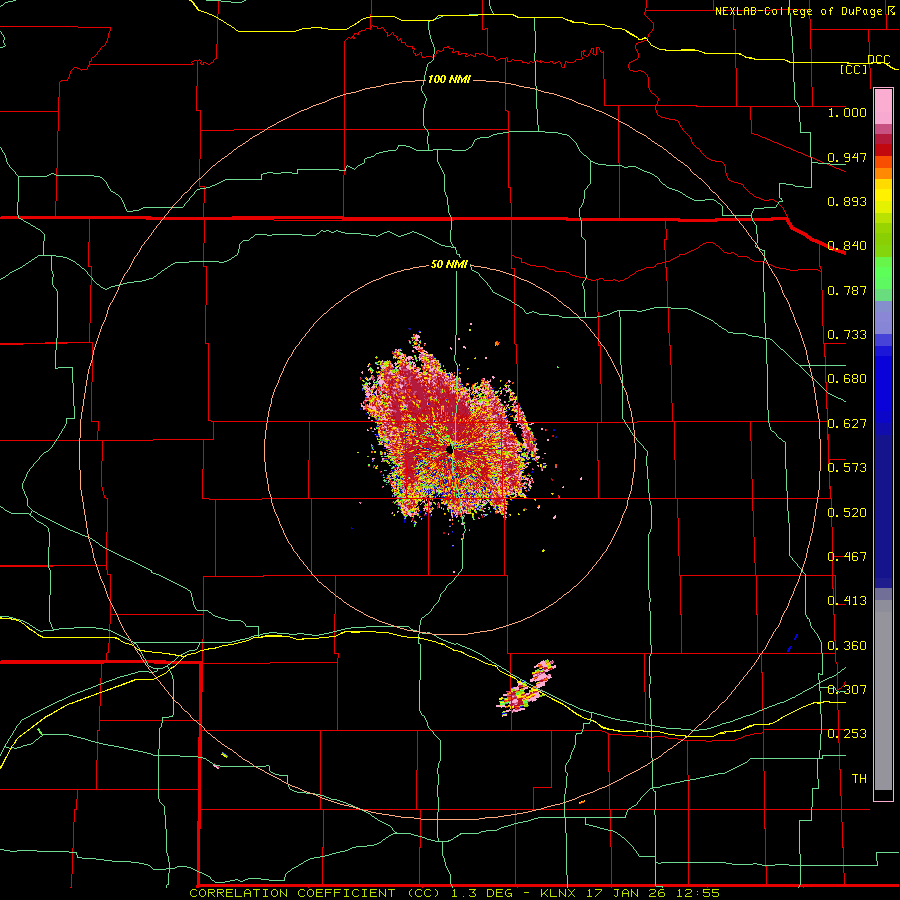Select the 0.787 legend value
900x900 pixels.
pyautogui.click(x=847, y=290)
